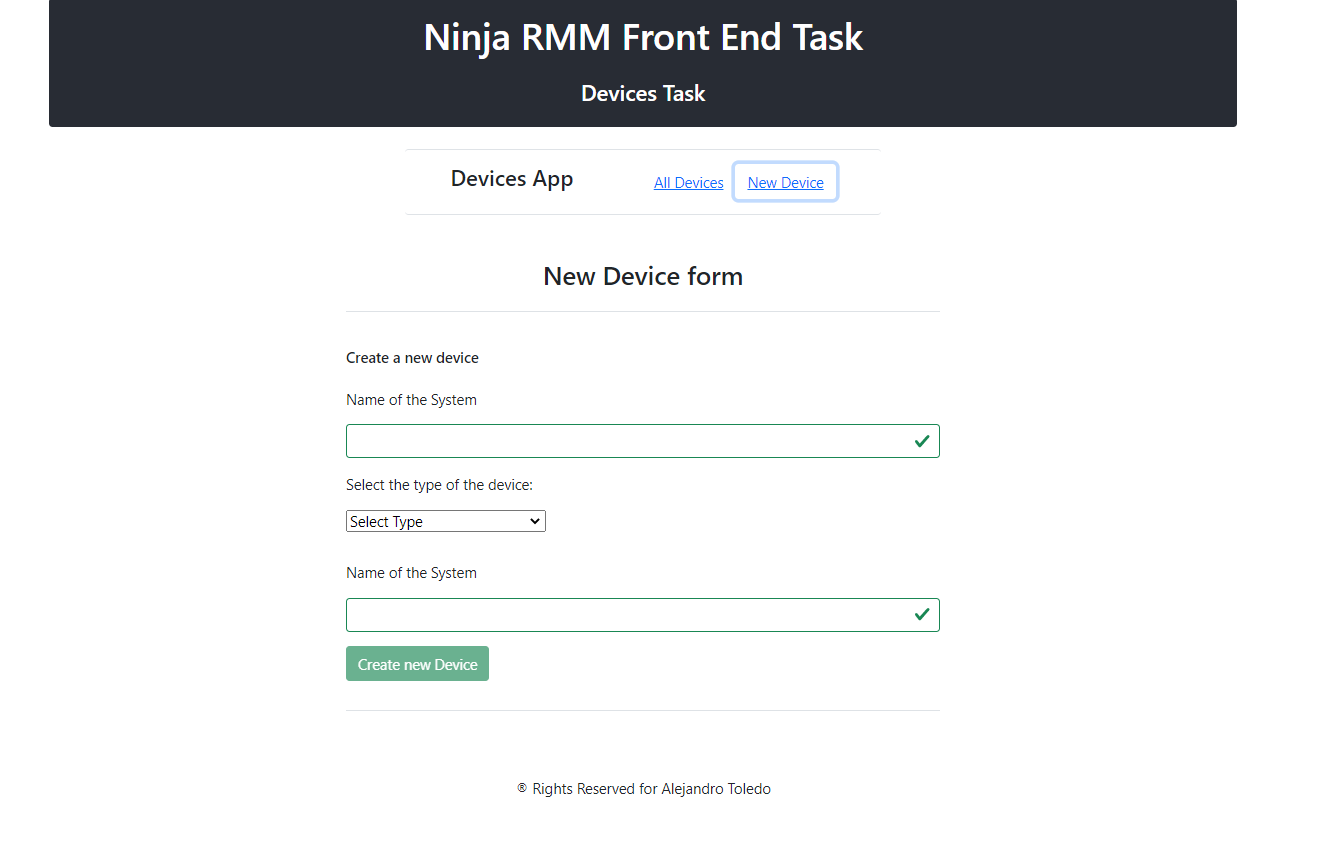Screen dimensions: 1332x846
Task: Open the New Device link
Action: (x=786, y=183)
